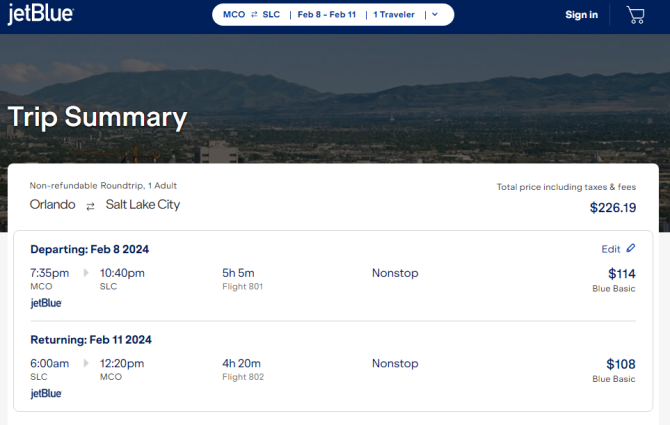Click the JetBlue logo in header
The height and width of the screenshot is (425, 670).
[41, 14]
